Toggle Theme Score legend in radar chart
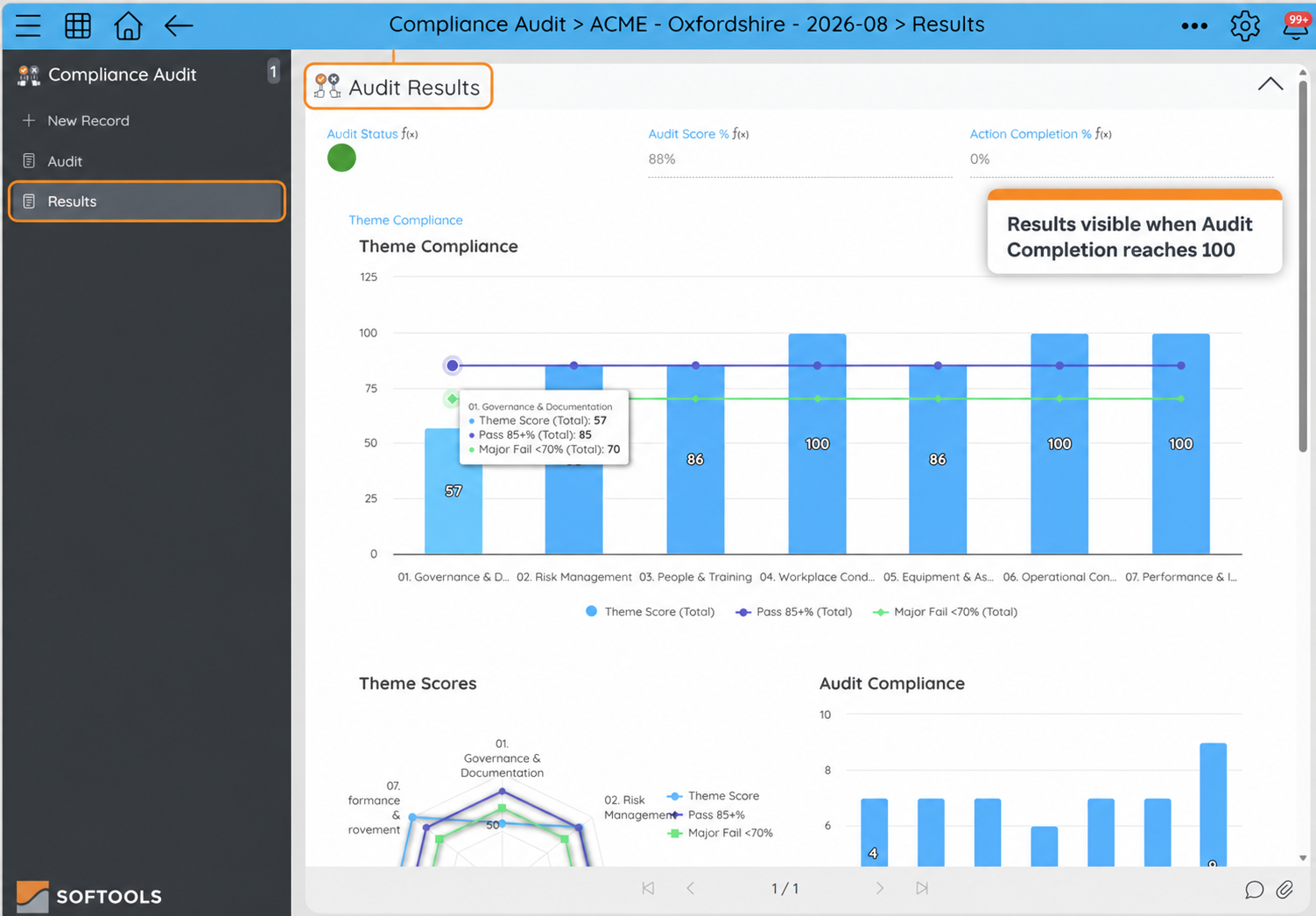Image resolution: width=1316 pixels, height=916 pixels. pyautogui.click(x=713, y=796)
